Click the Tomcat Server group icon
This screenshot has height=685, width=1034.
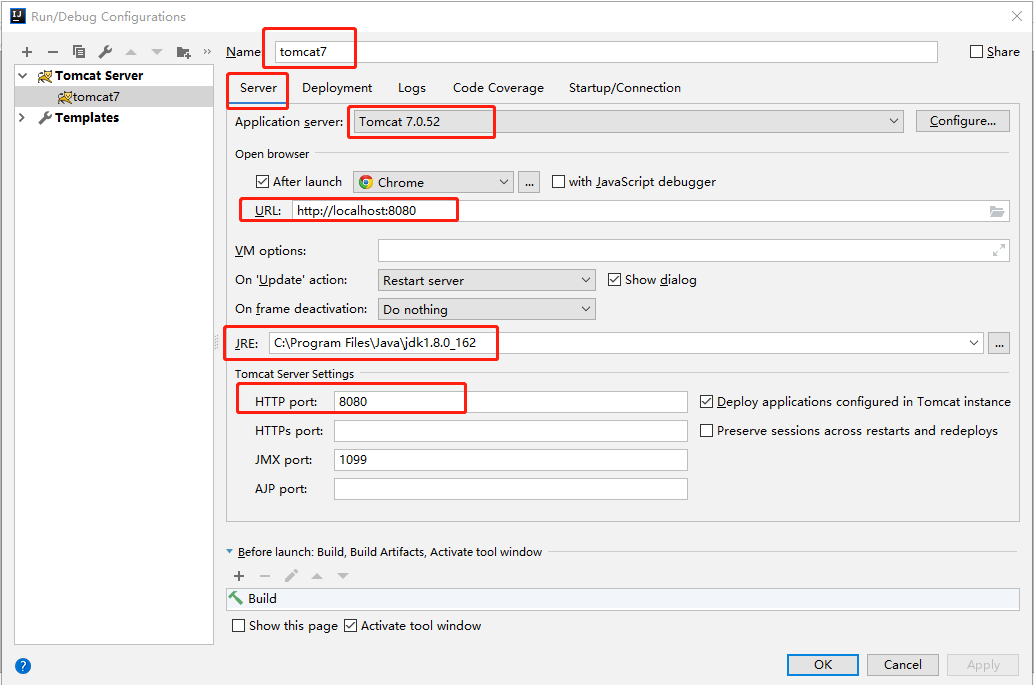click(45, 76)
